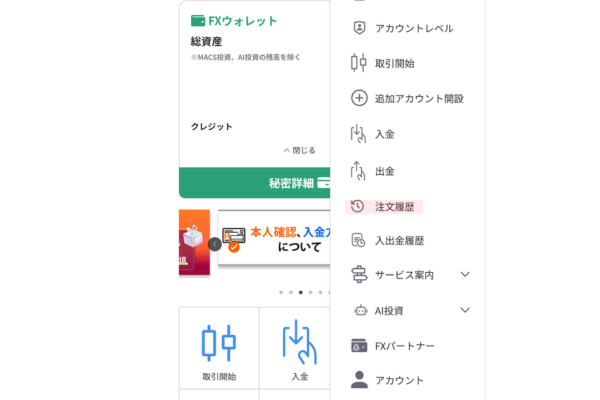Open アカウントレベル shield icon
The height and width of the screenshot is (400, 600).
[359, 28]
